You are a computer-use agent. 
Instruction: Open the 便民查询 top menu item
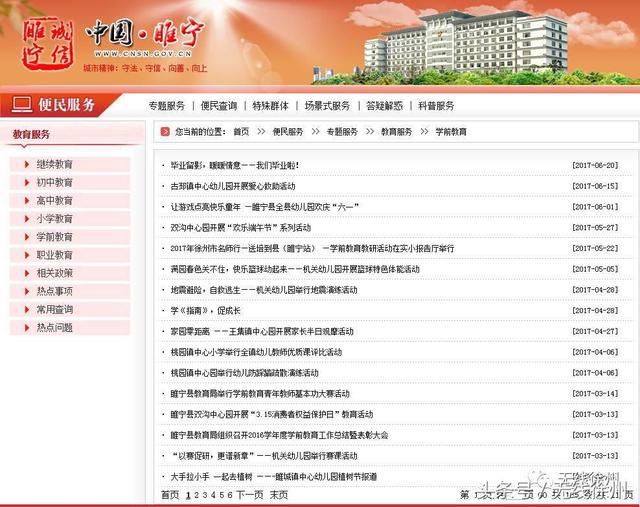pos(219,106)
